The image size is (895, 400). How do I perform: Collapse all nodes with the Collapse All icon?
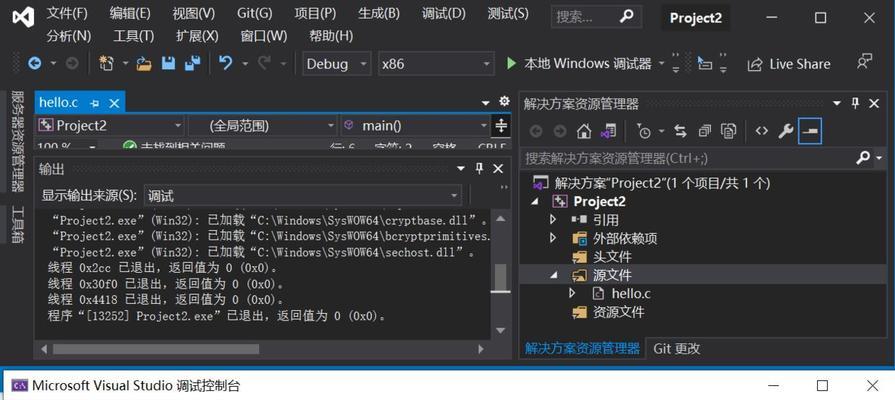click(x=704, y=132)
